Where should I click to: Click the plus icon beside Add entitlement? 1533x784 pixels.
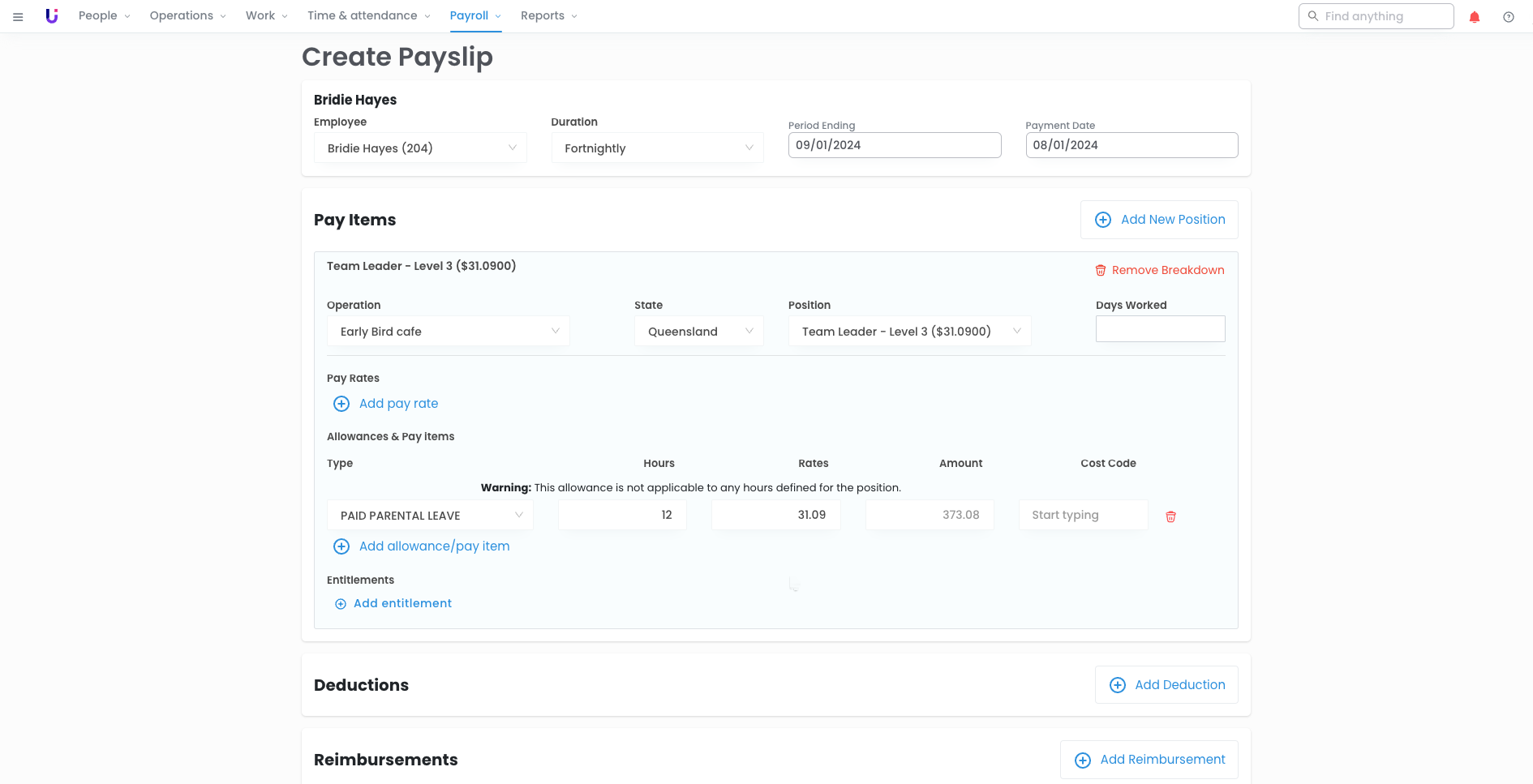(341, 604)
